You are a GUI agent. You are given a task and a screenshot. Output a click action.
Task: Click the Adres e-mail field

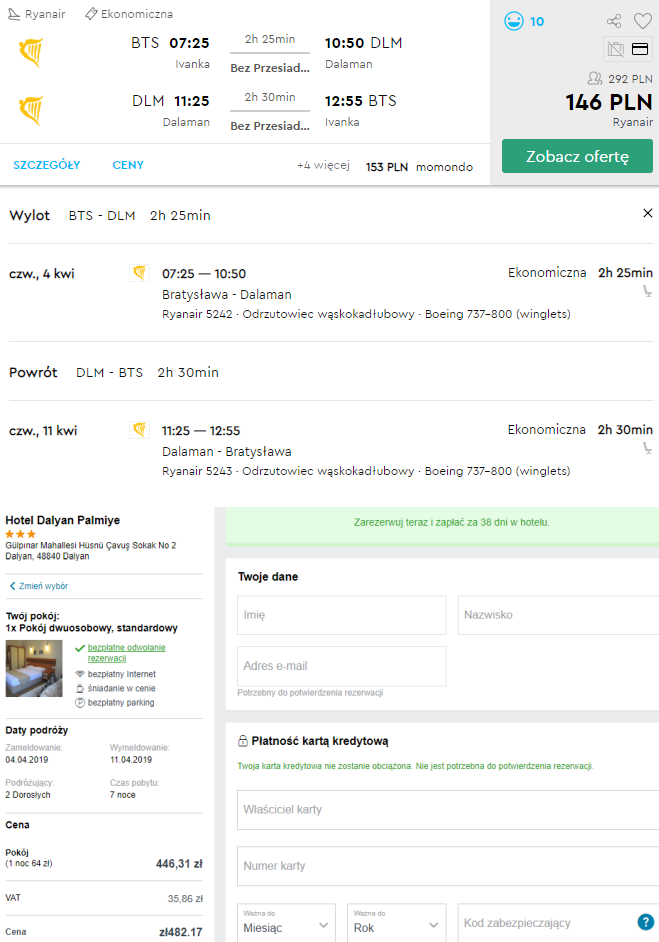342,666
